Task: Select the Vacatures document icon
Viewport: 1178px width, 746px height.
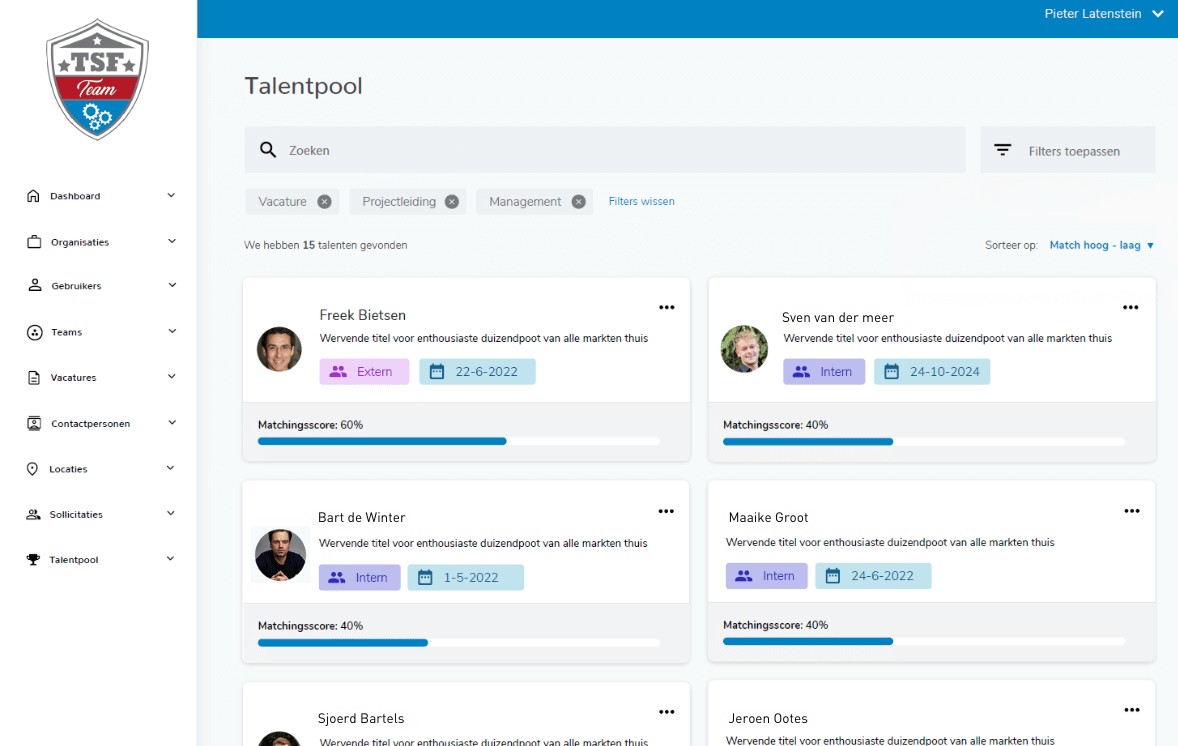Action: tap(32, 378)
